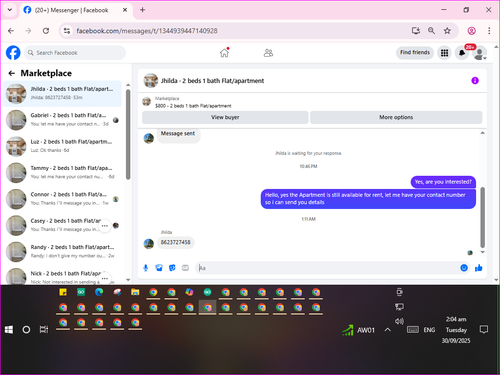This screenshot has width=500, height=375.
Task: Click conversation scroll up arrow
Action: (x=482, y=133)
